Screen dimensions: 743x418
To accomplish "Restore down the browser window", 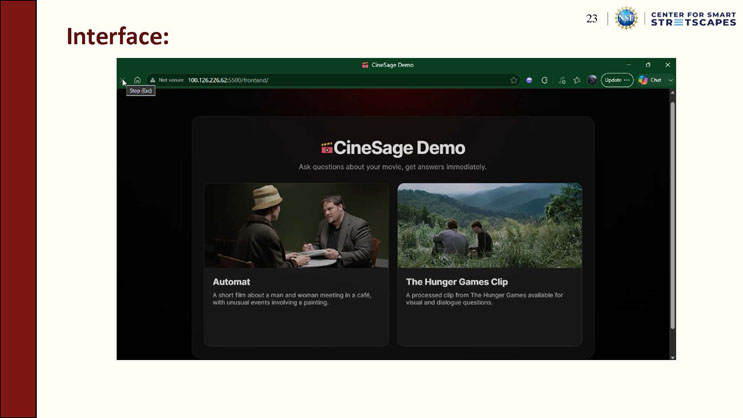I will (648, 65).
